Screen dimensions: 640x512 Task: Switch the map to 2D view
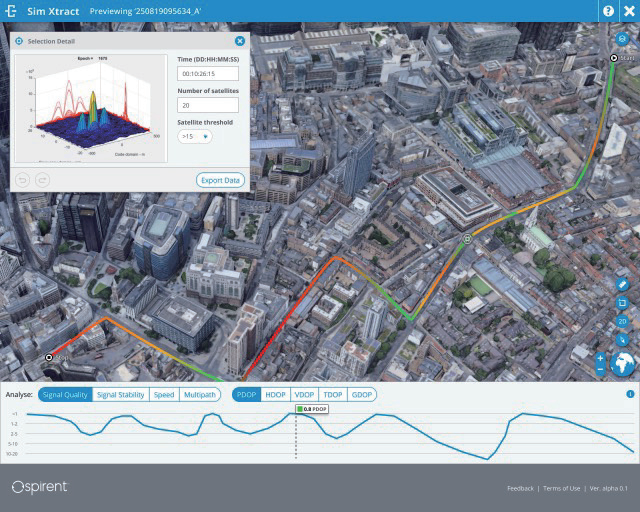622,321
